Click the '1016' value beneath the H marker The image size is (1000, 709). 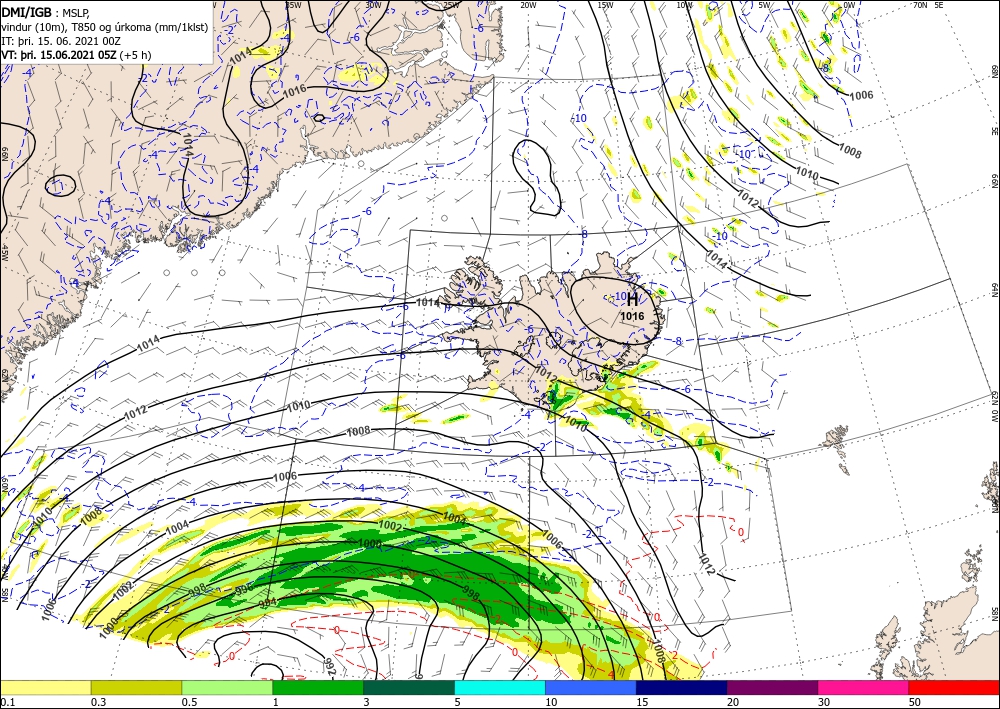(x=632, y=316)
